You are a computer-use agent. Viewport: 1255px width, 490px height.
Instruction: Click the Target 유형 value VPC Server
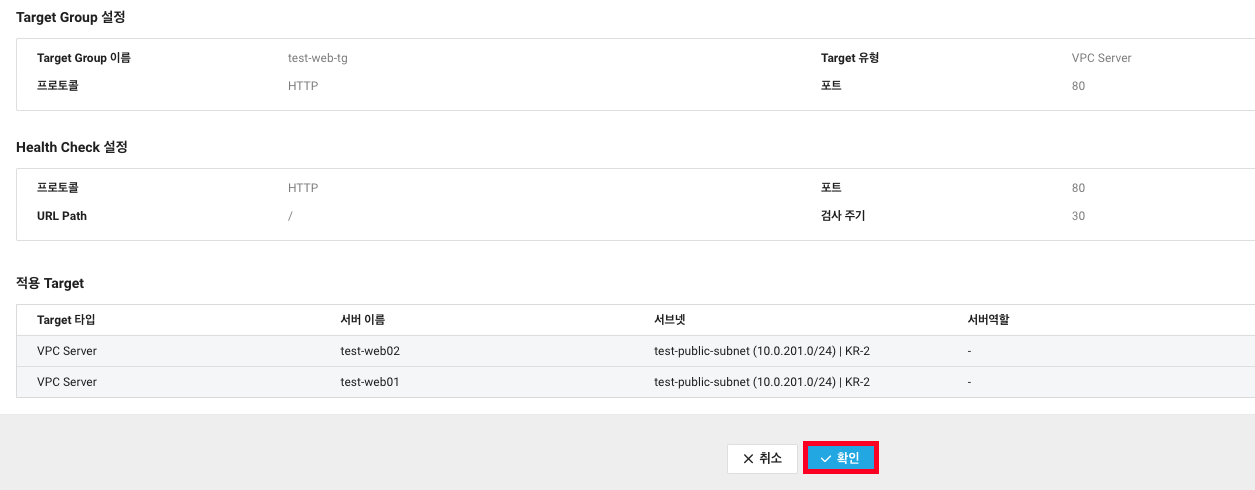pyautogui.click(x=1101, y=58)
